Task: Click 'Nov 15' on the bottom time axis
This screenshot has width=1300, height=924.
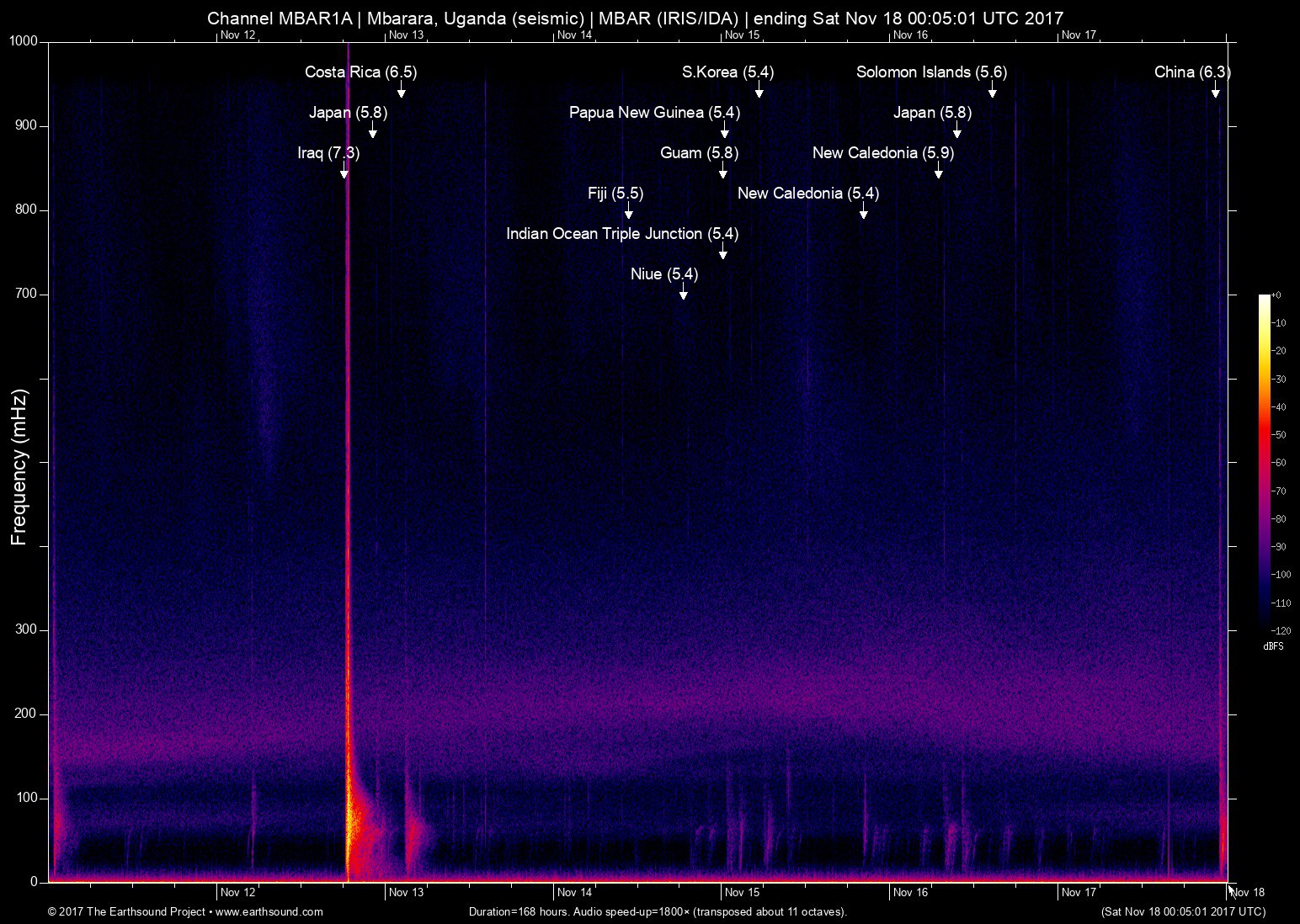Action: pyautogui.click(x=743, y=893)
